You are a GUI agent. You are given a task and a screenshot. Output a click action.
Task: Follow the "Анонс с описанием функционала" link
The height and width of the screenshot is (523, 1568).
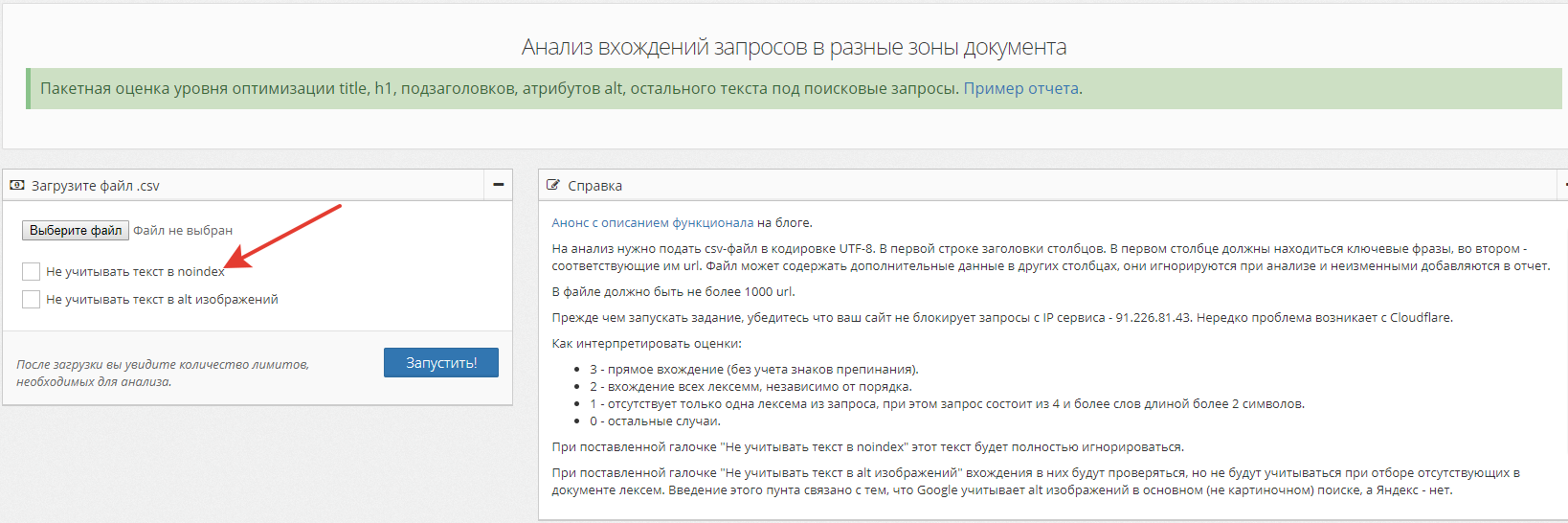coord(652,222)
